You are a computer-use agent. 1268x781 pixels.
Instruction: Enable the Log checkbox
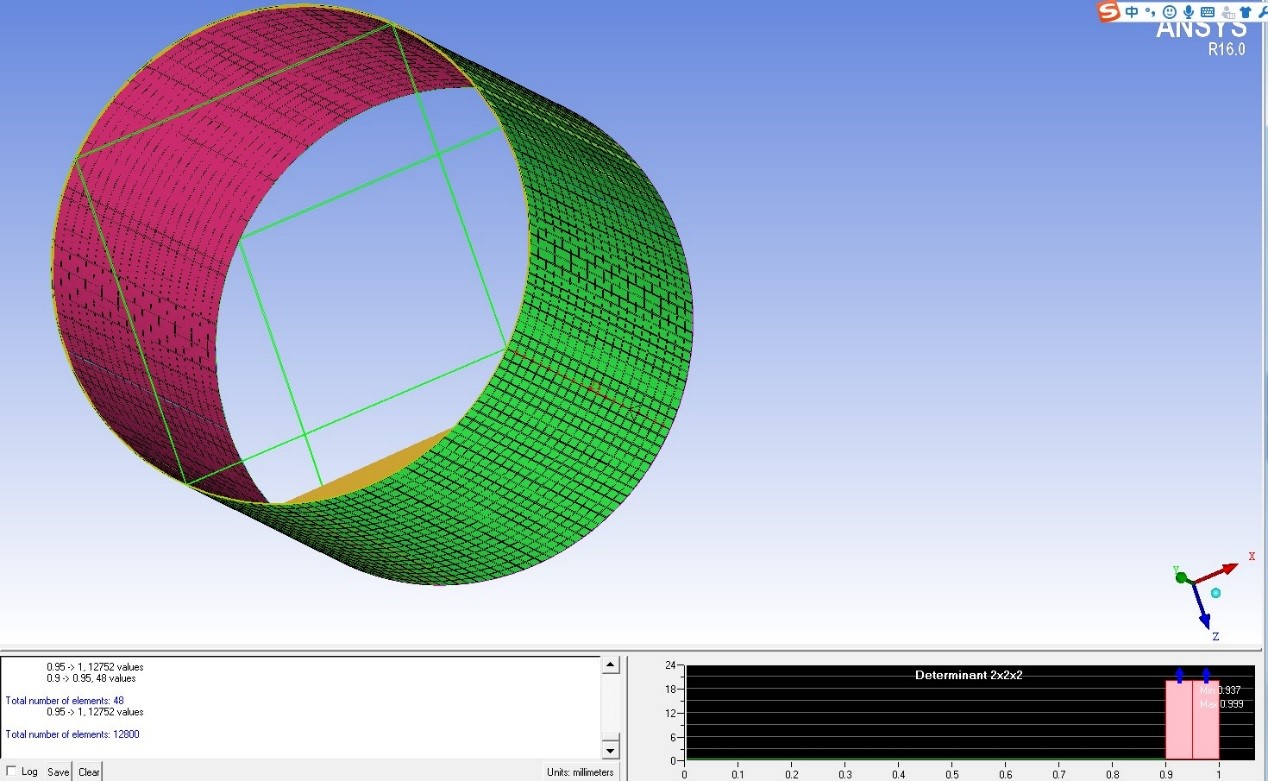pos(11,771)
